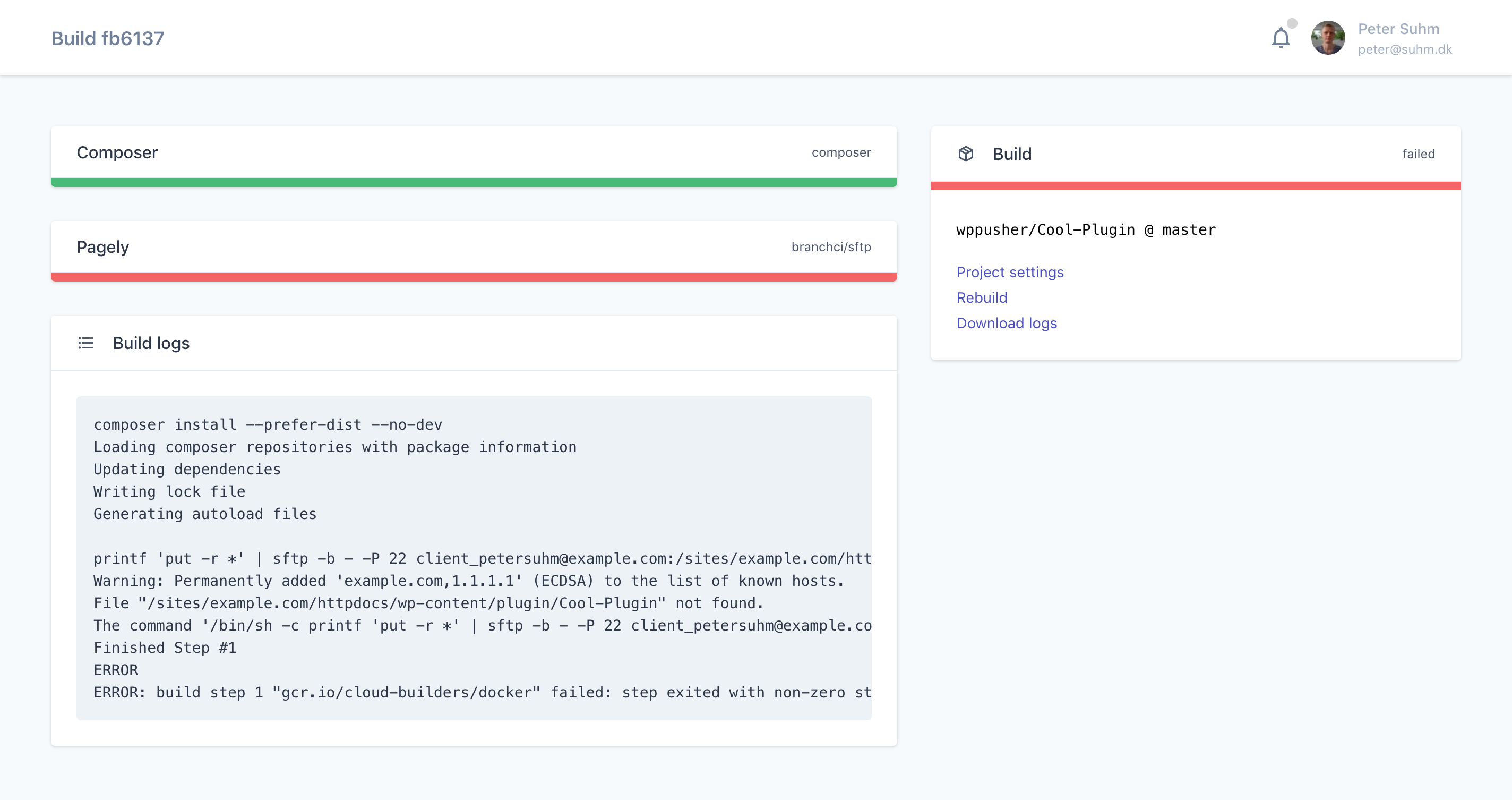Click the 'composer' step type label
The height and width of the screenshot is (800, 1512).
tap(841, 152)
